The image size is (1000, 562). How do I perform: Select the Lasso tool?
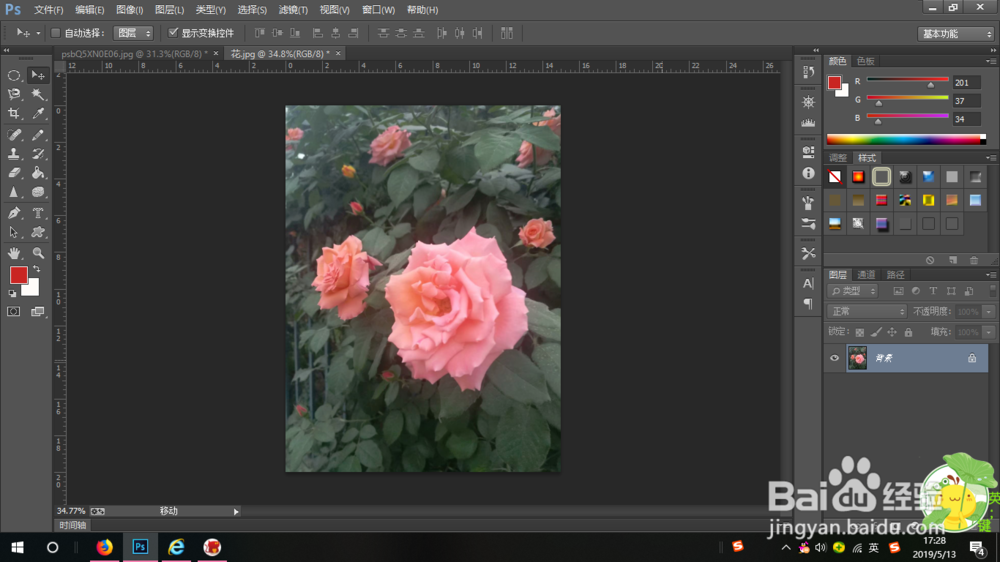(13, 94)
